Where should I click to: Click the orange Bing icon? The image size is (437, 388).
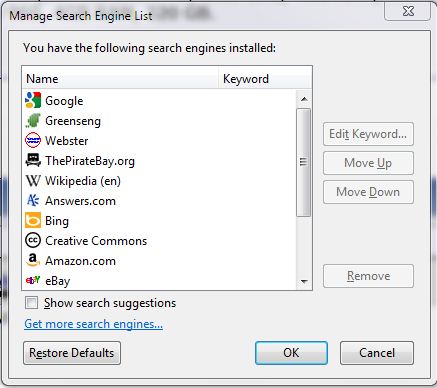pyautogui.click(x=33, y=220)
